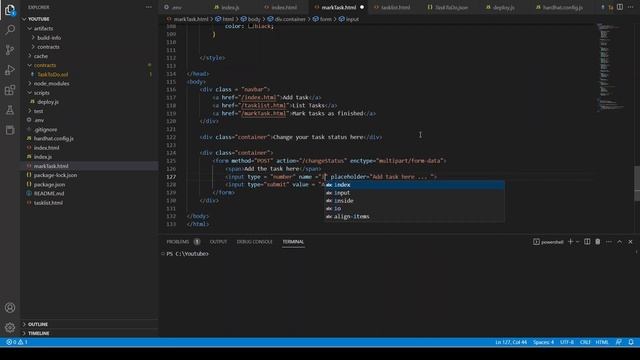Open package.json in the explorer
This screenshot has height=360, width=640.
(x=49, y=184)
